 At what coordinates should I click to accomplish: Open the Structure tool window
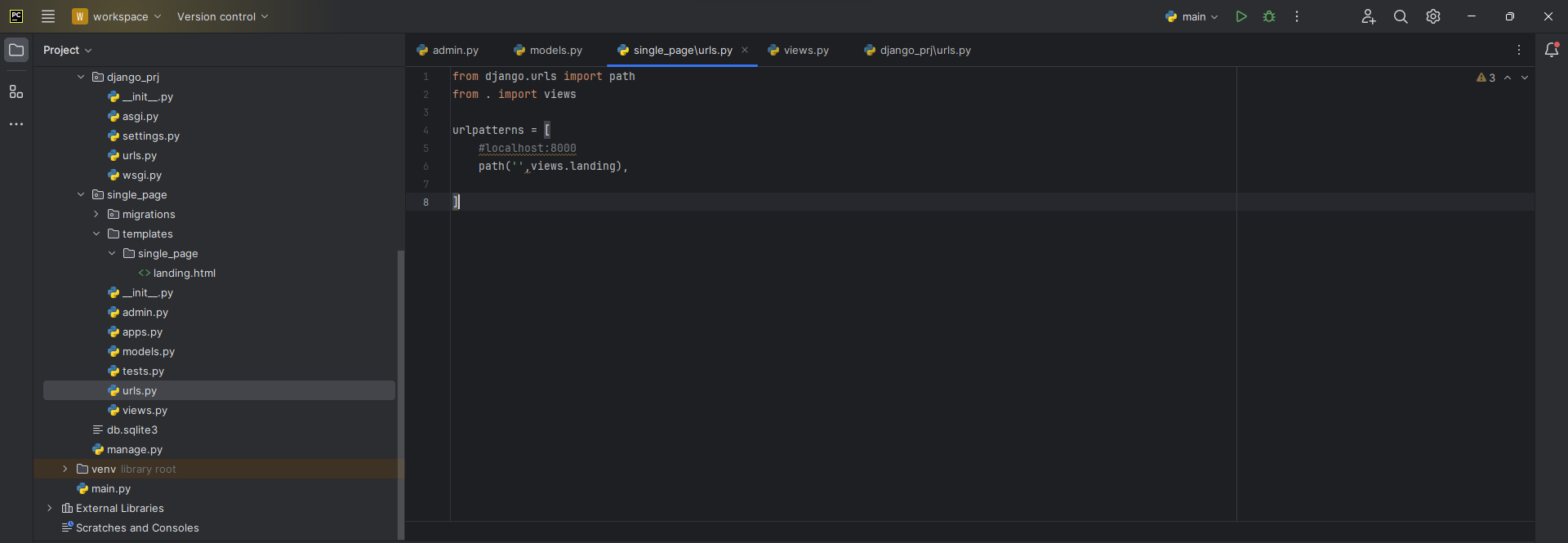(x=16, y=91)
